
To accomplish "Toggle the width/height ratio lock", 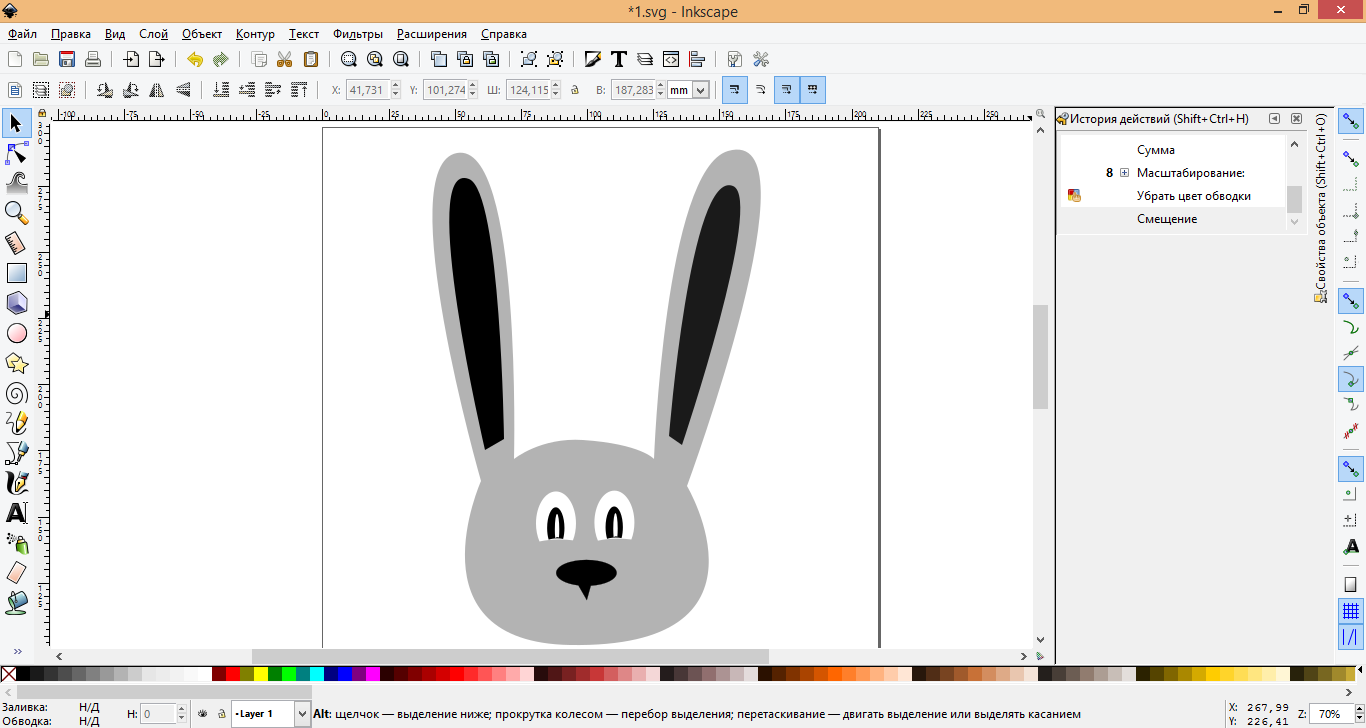I will tap(575, 90).
